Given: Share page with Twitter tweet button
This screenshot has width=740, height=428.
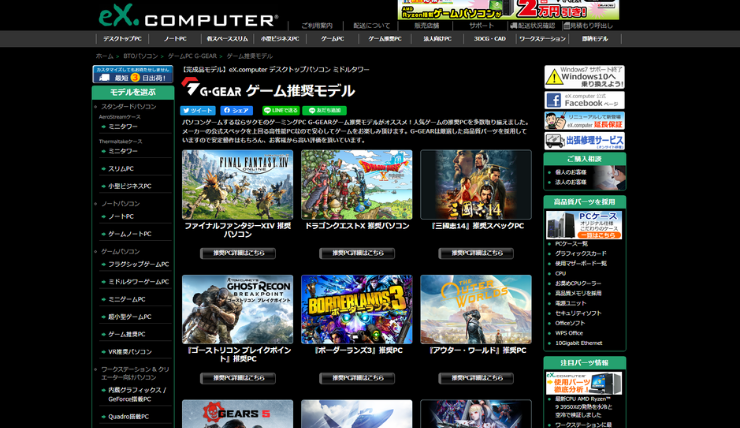Looking at the screenshot, I should [197, 111].
